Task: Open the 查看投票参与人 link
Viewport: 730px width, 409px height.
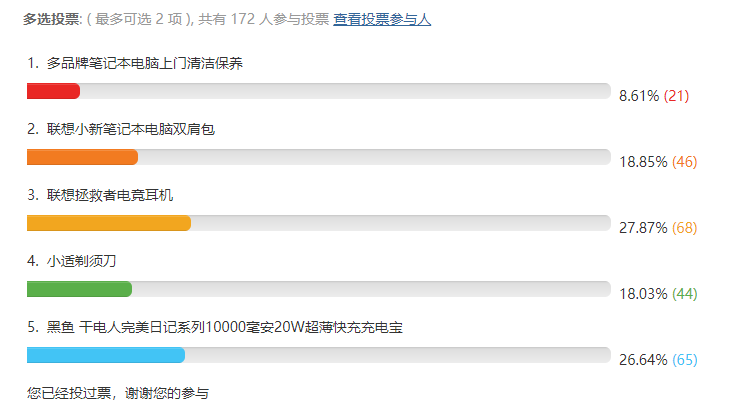Action: 382,19
